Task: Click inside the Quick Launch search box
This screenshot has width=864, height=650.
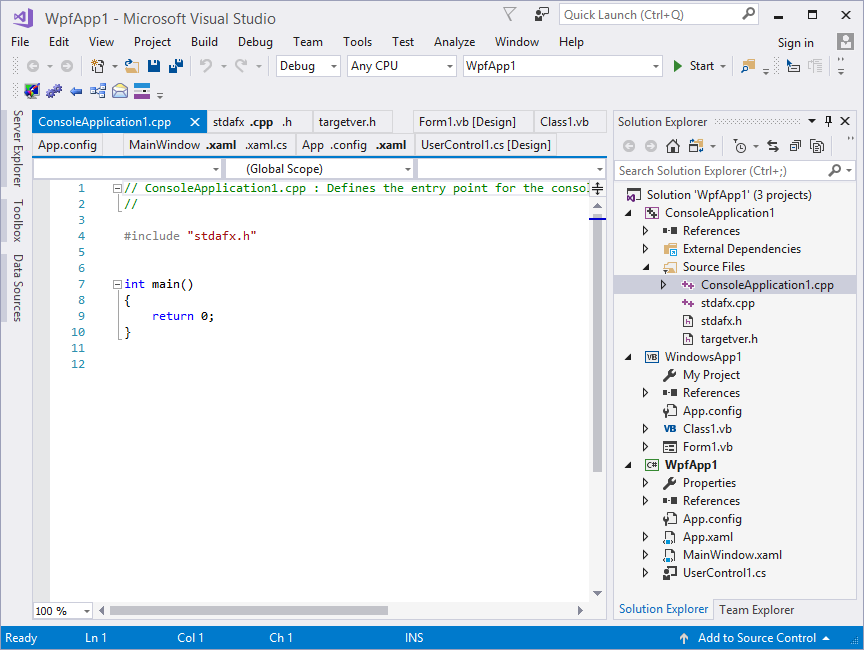Action: (x=655, y=15)
